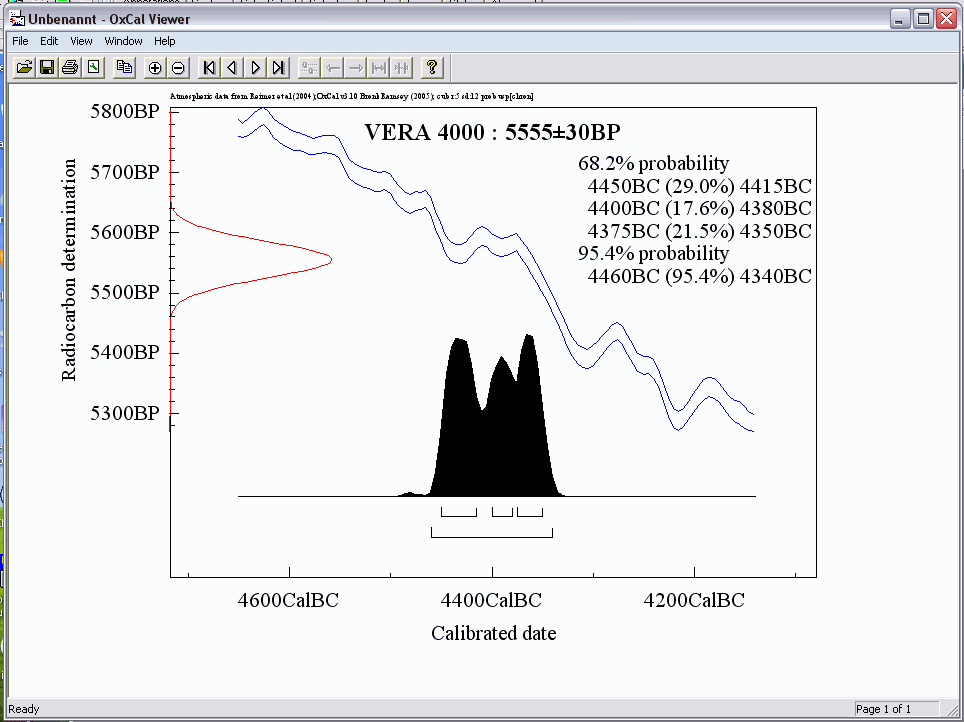This screenshot has height=722, width=964.
Task: Click the VERA 4000 plot title
Action: (x=498, y=132)
